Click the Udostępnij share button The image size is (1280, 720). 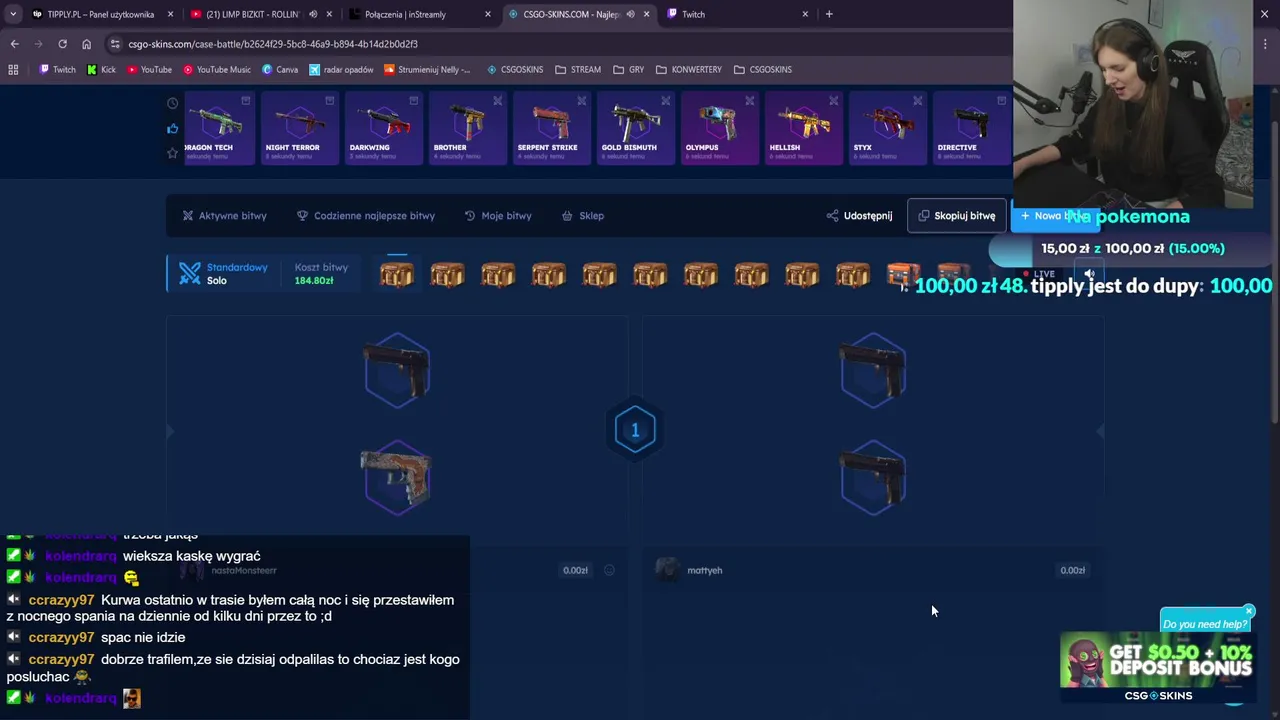(x=859, y=216)
